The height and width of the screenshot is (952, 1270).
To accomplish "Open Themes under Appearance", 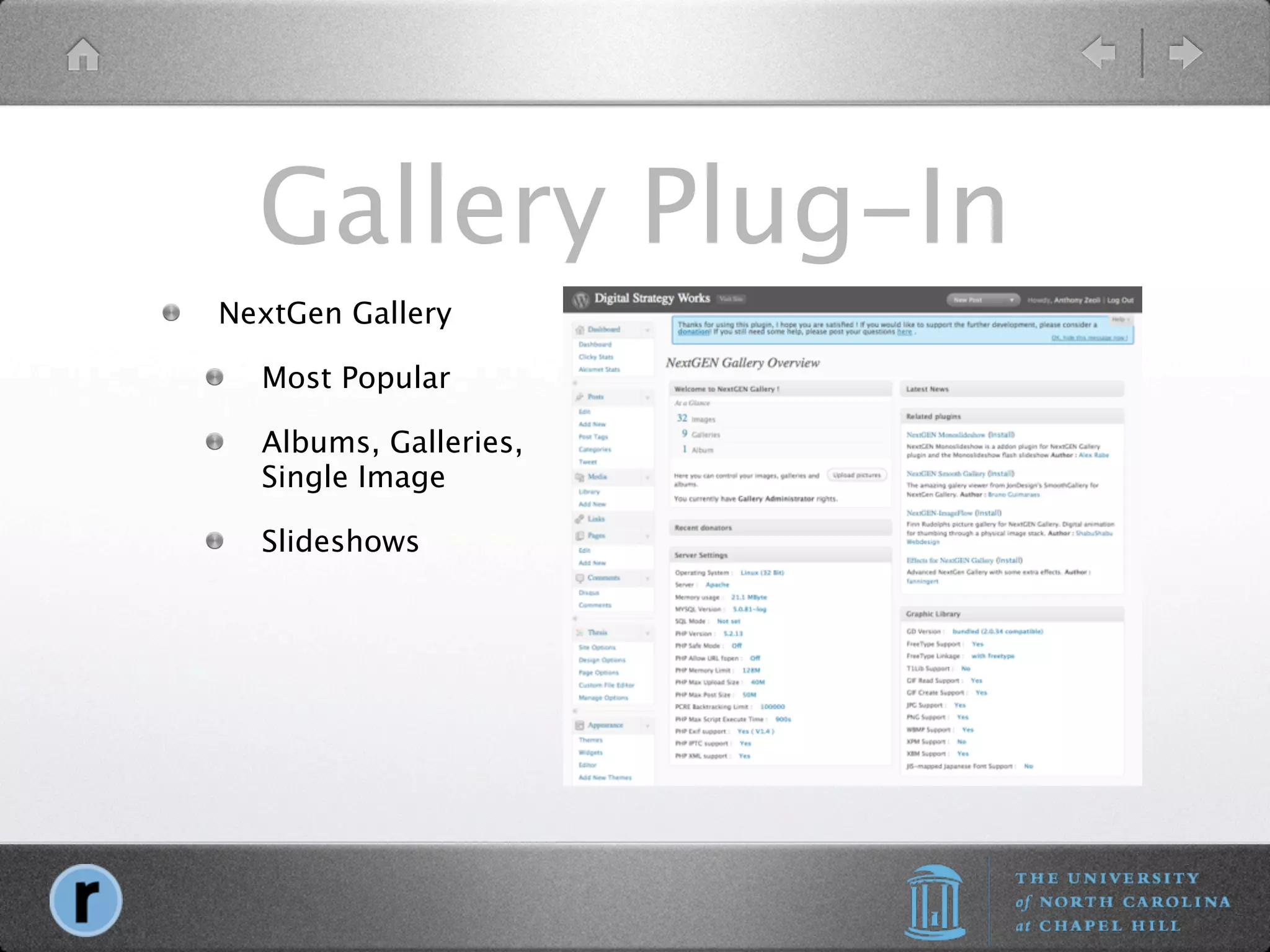I will click(590, 740).
